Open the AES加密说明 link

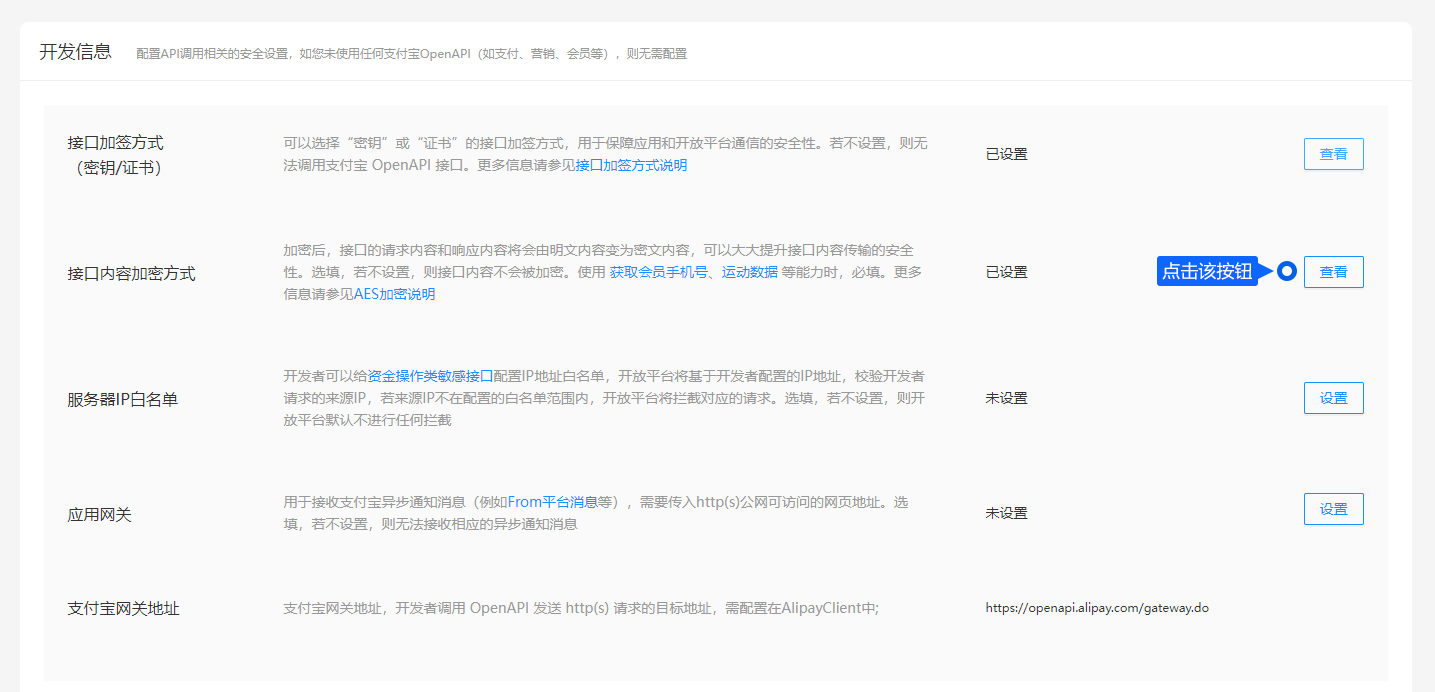coord(394,295)
